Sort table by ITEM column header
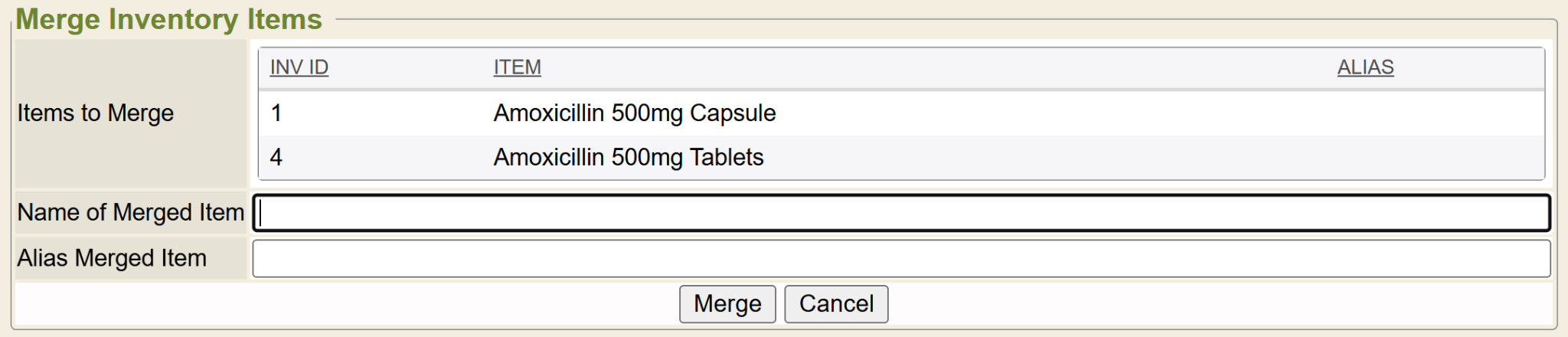 coord(517,67)
